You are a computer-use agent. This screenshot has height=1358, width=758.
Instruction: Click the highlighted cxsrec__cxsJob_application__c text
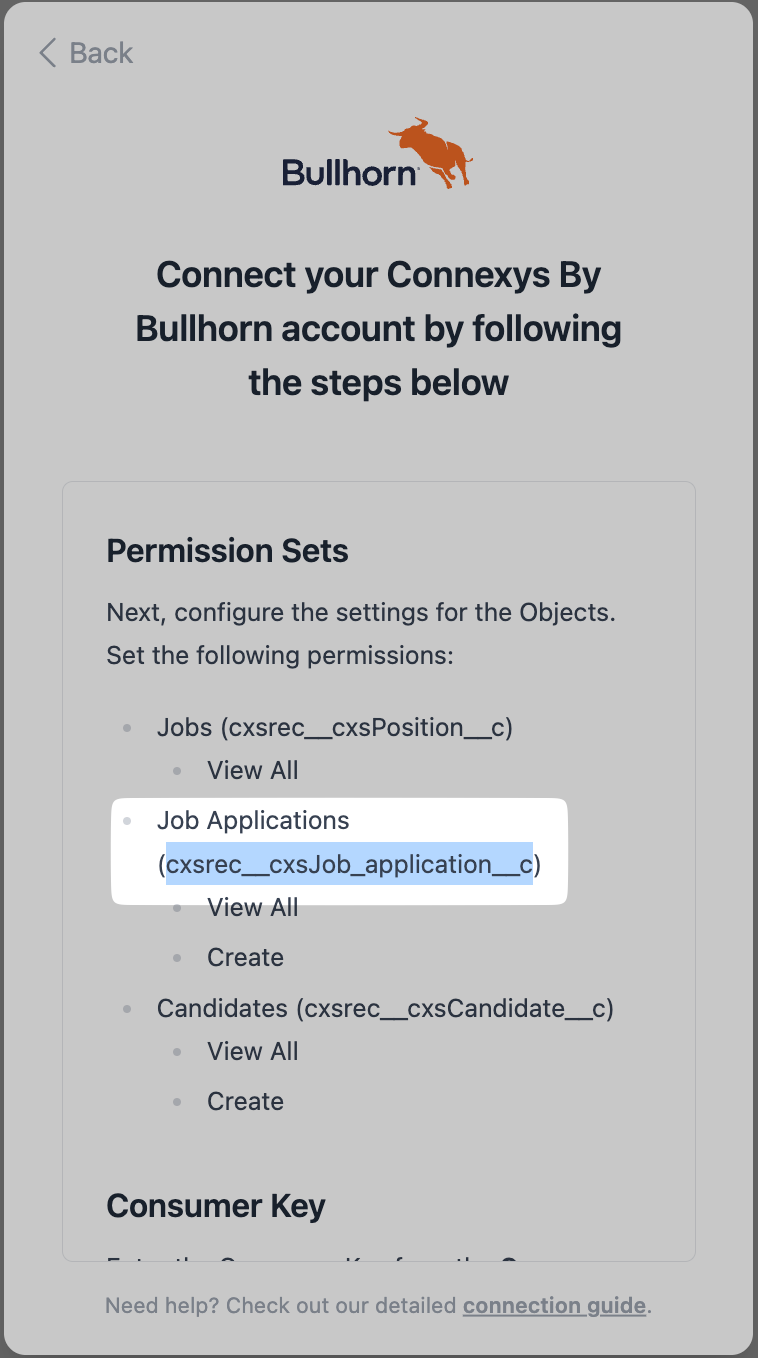coord(349,864)
